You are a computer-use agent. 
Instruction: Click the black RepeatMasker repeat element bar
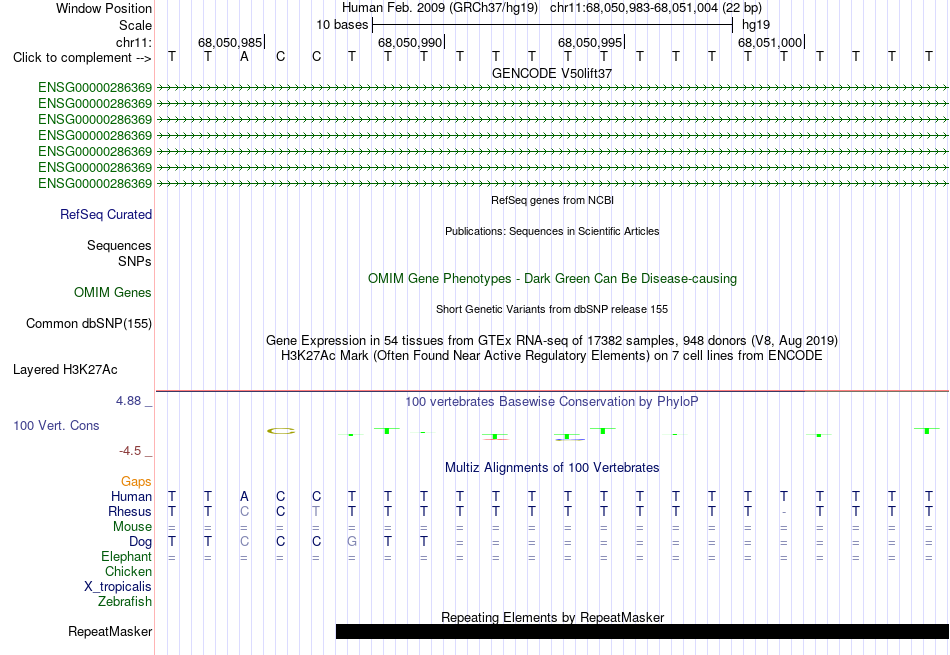[x=642, y=631]
